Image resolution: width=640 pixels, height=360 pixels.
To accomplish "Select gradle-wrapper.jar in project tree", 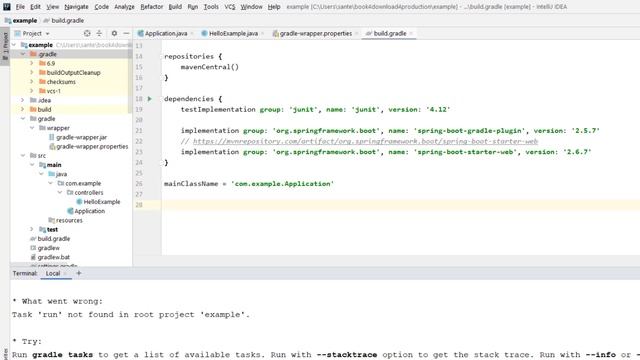I will [78, 137].
